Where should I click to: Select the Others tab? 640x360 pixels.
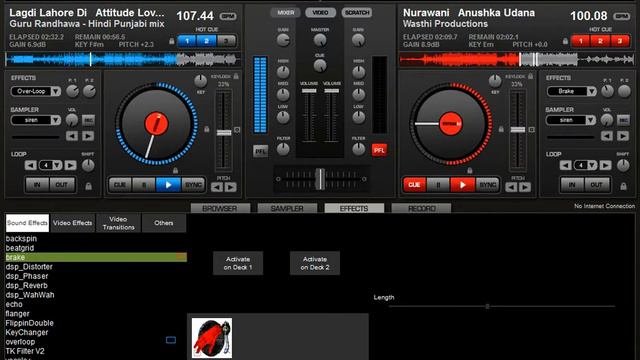[x=164, y=223]
